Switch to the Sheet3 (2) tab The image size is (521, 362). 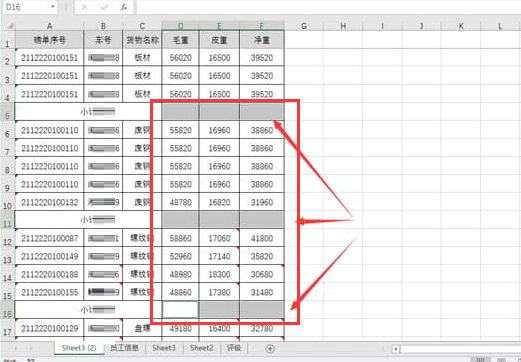pyautogui.click(x=79, y=348)
